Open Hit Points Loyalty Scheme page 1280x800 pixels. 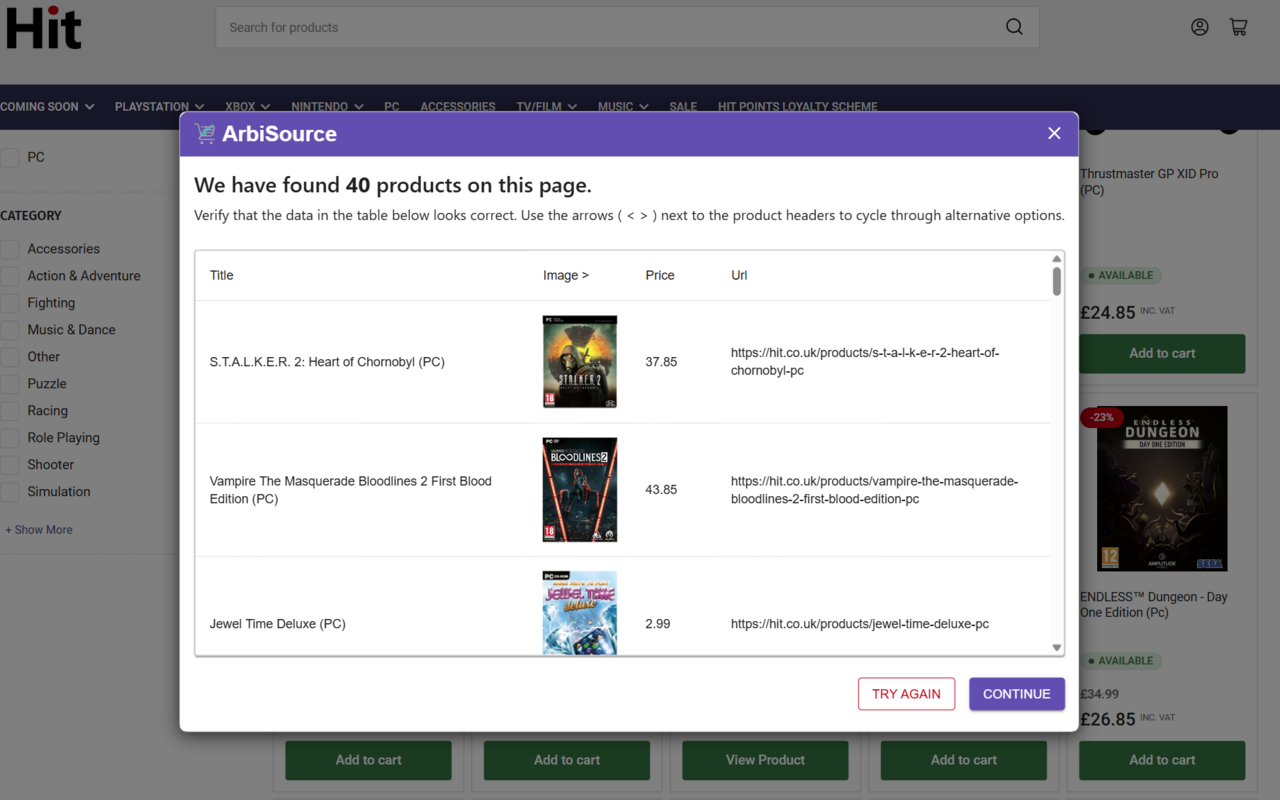click(x=797, y=106)
